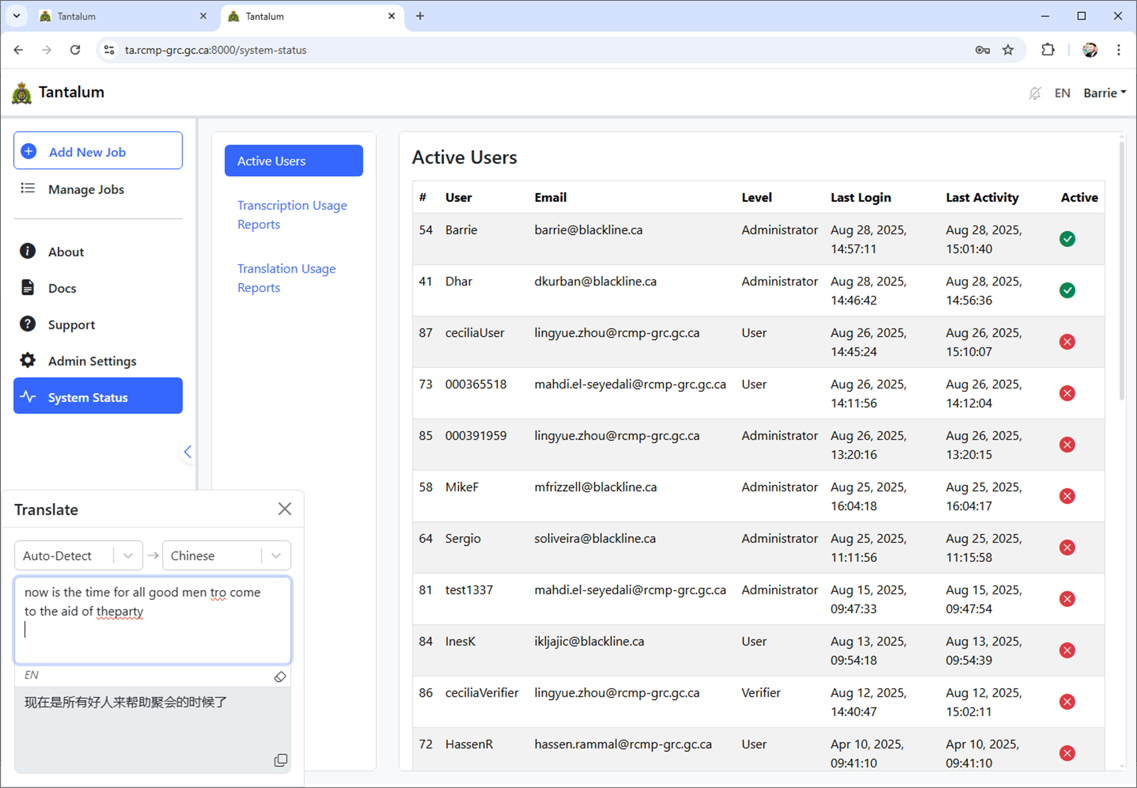1137x788 pixels.
Task: Click red inactive icon for MikeF
Action: click(1067, 497)
